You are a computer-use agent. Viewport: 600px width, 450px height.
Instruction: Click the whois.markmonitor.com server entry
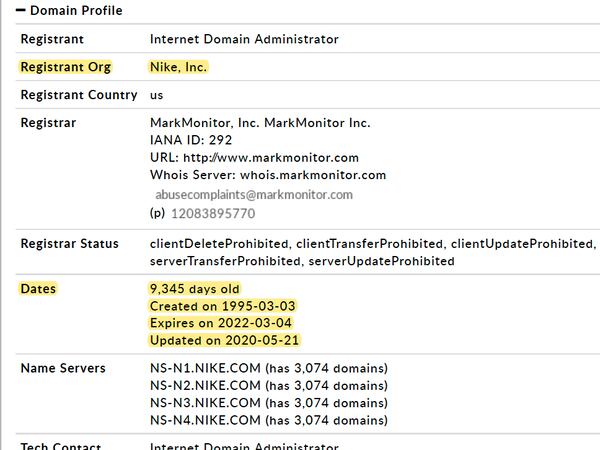313,175
